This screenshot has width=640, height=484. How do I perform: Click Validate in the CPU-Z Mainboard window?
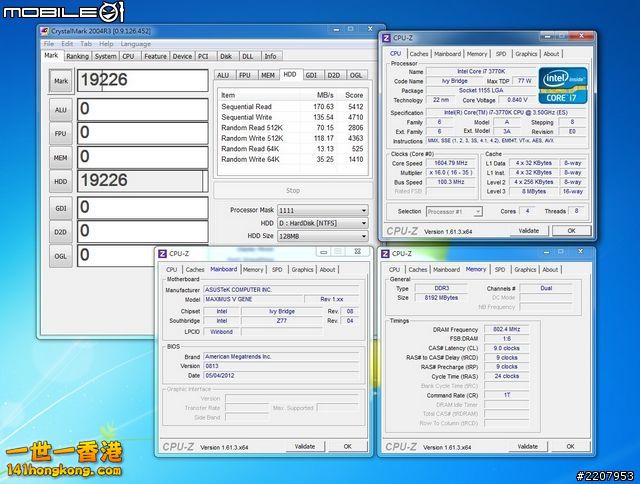[304, 446]
